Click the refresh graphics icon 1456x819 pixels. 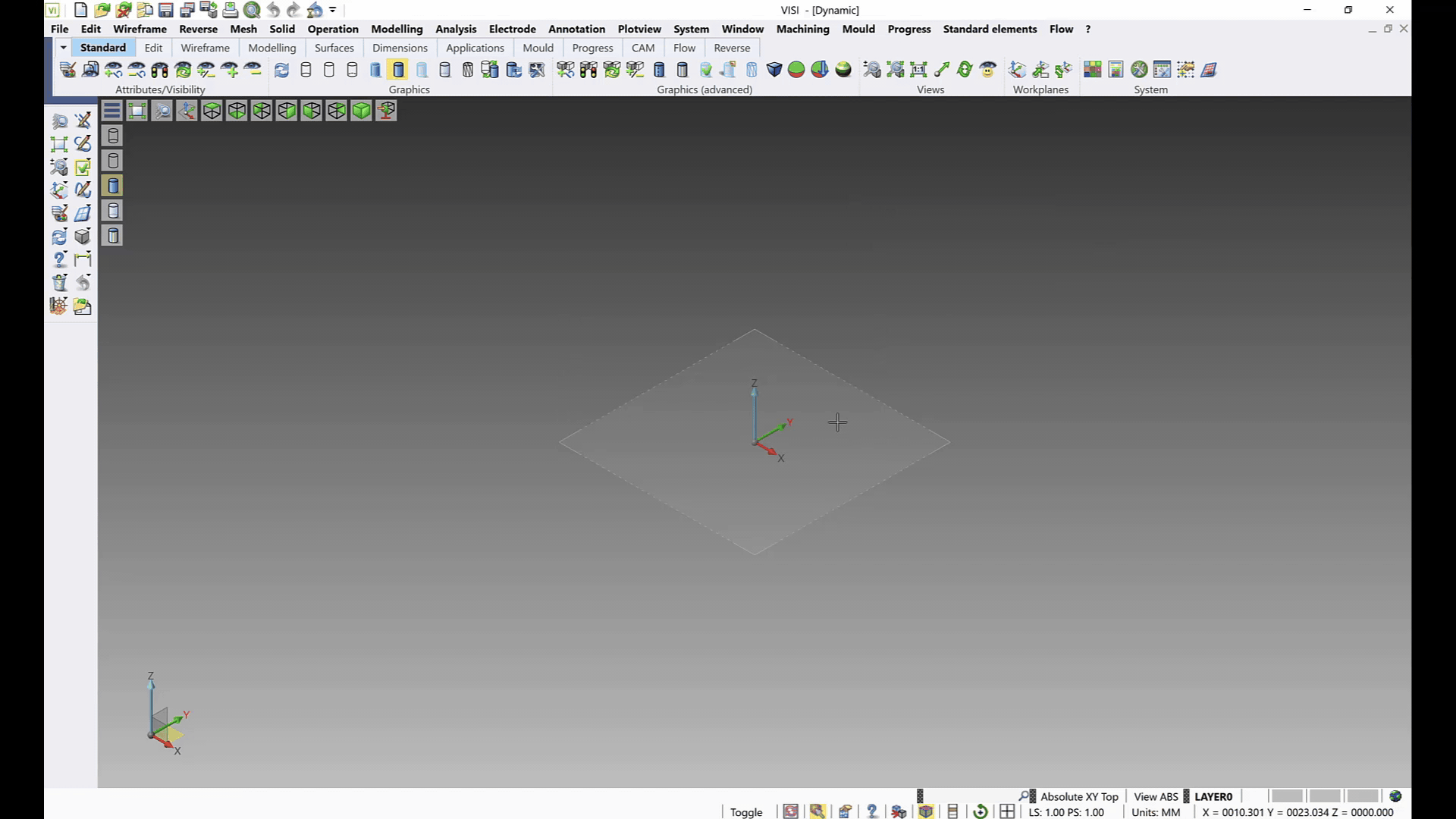coord(281,70)
